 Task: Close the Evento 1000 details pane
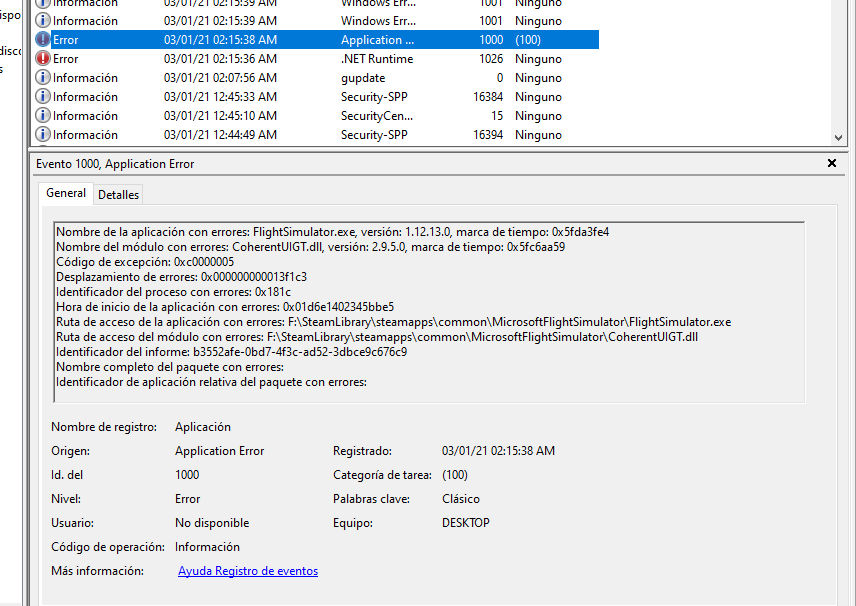coord(831,163)
